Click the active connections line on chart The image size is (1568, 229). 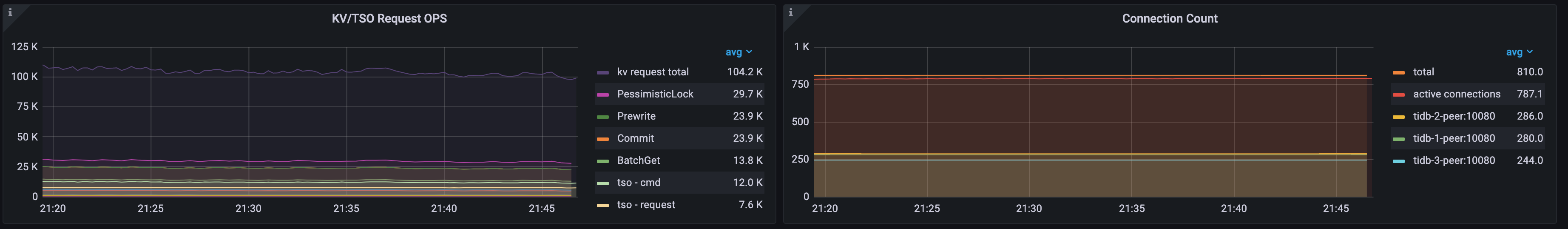(1096, 79)
